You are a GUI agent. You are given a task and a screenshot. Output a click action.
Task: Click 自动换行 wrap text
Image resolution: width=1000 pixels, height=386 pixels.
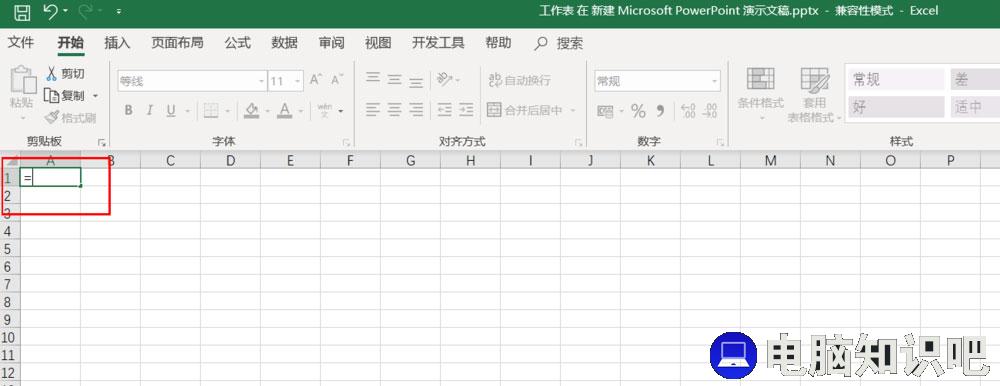click(x=519, y=80)
